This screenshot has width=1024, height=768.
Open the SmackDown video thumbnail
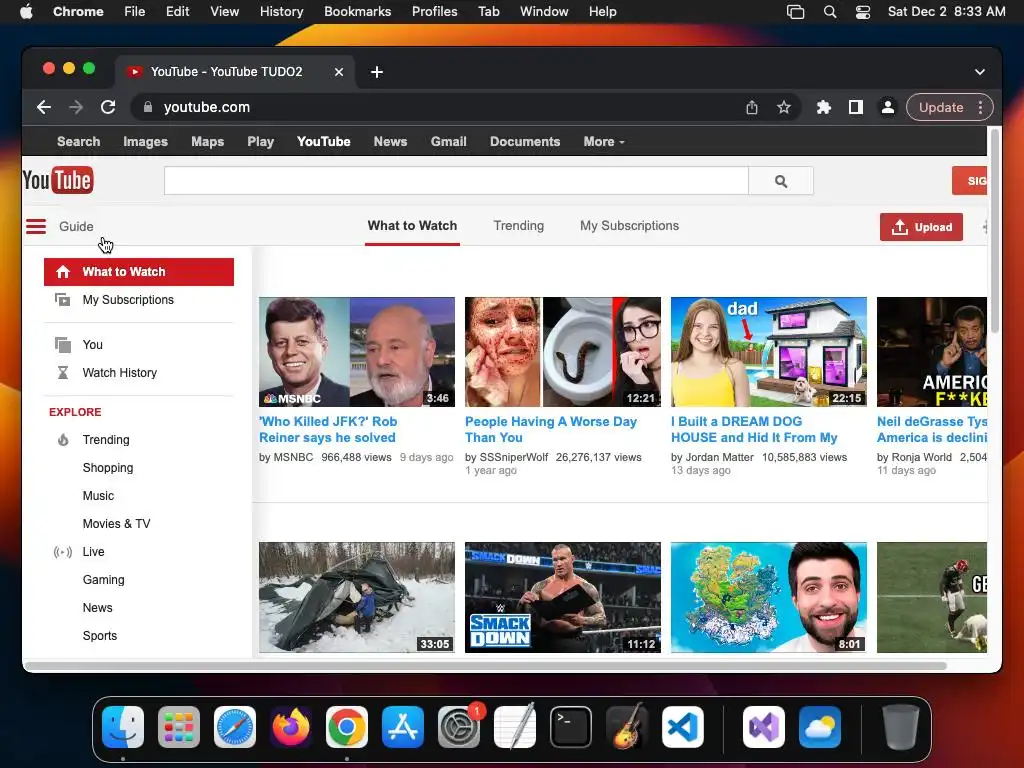(x=562, y=598)
